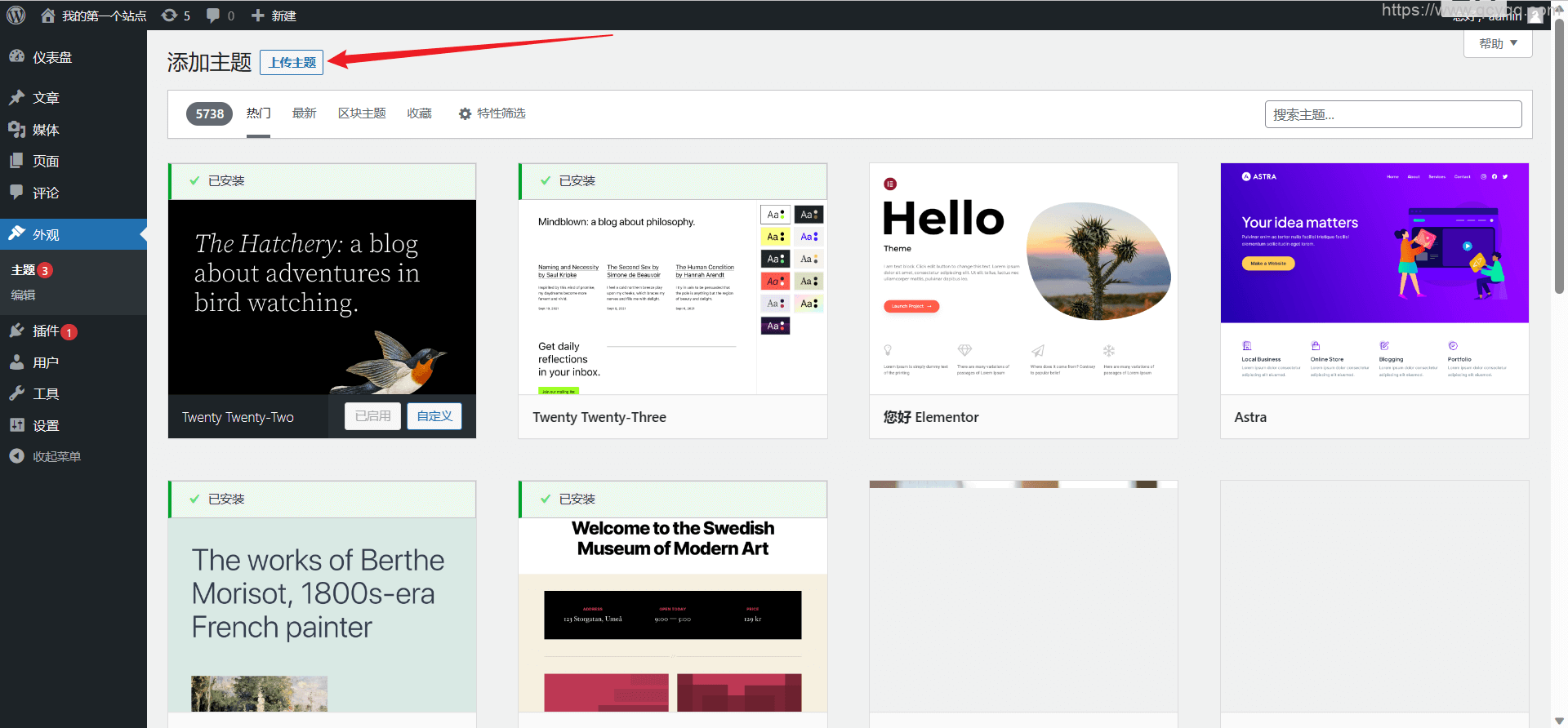
Task: Click the 自定义 button on Twenty Twenty-Two
Action: tap(434, 416)
